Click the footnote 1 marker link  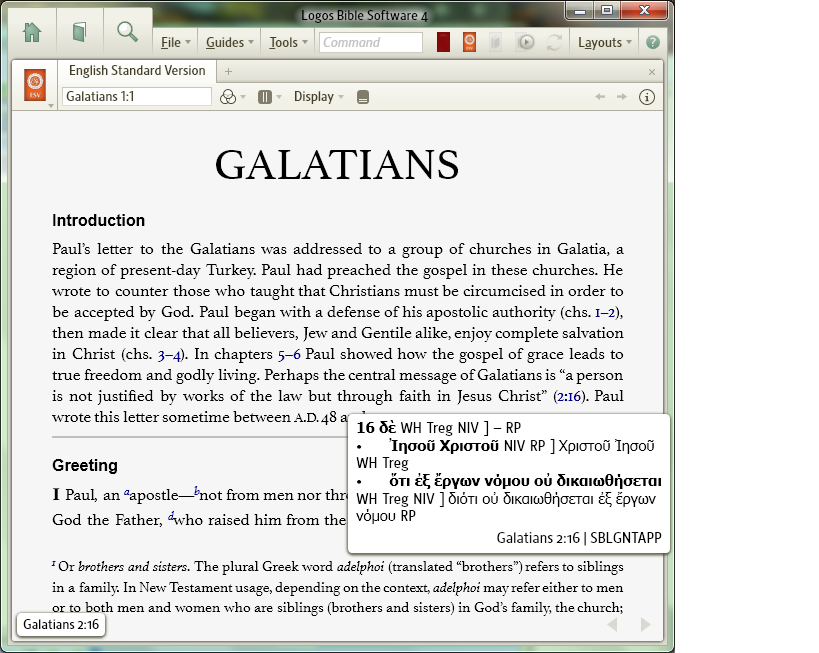pyautogui.click(x=54, y=564)
